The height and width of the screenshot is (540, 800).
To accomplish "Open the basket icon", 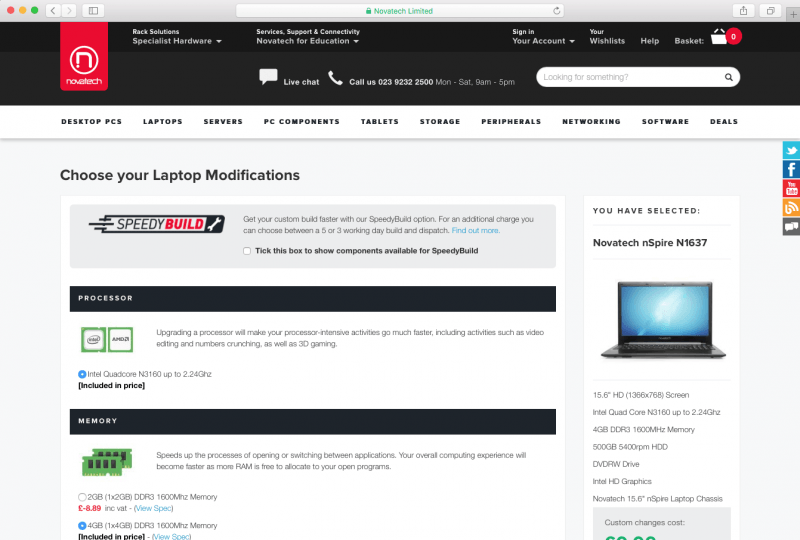I will tap(718, 37).
